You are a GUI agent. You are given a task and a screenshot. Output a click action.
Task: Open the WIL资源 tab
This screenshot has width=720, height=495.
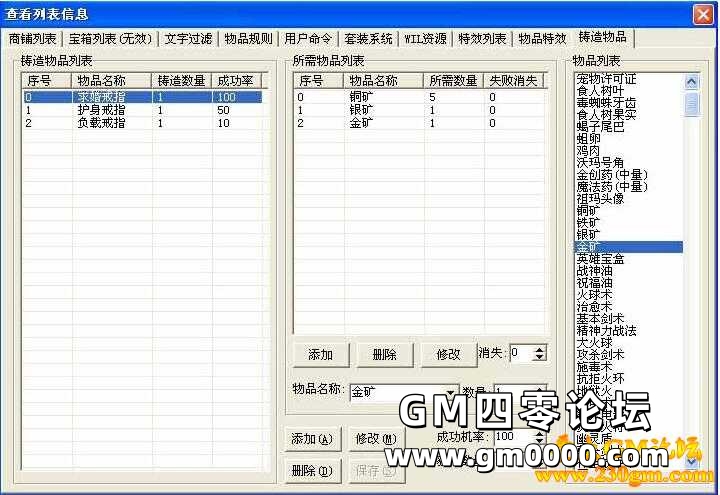[425, 39]
